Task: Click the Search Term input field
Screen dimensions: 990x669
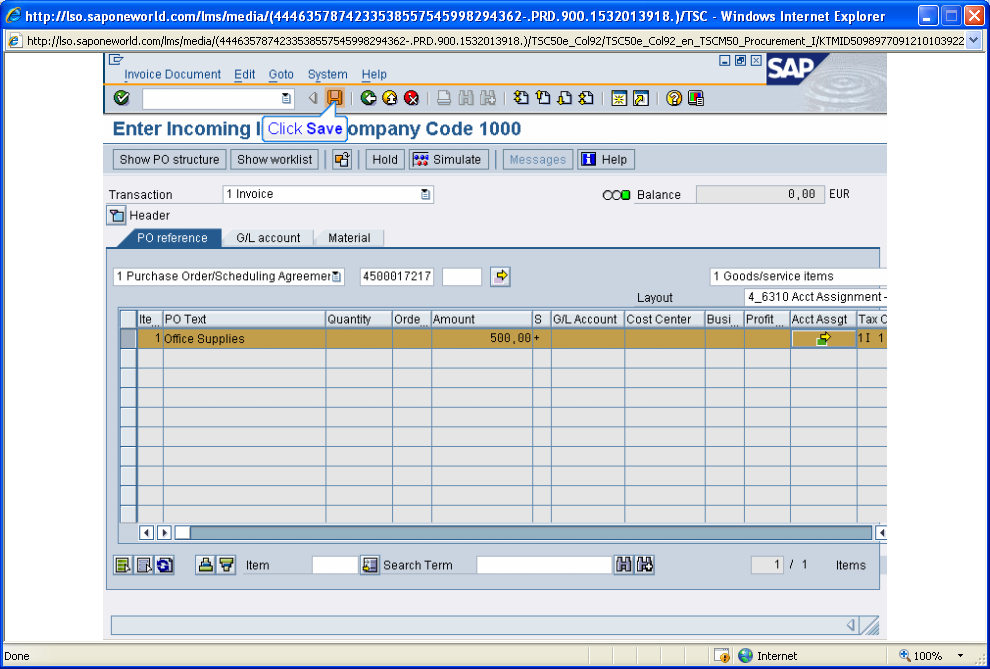Action: (544, 565)
